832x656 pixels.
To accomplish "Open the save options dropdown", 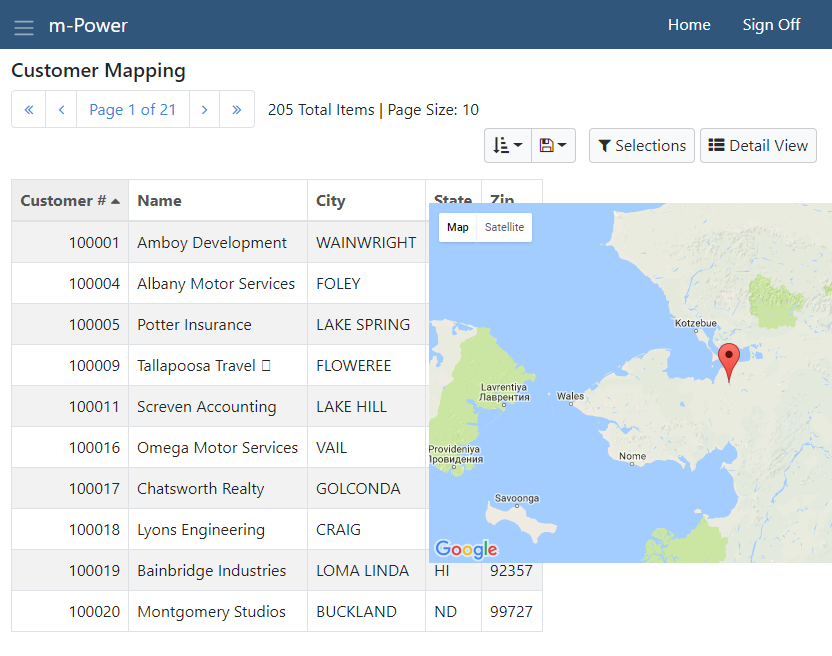I will tap(553, 145).
